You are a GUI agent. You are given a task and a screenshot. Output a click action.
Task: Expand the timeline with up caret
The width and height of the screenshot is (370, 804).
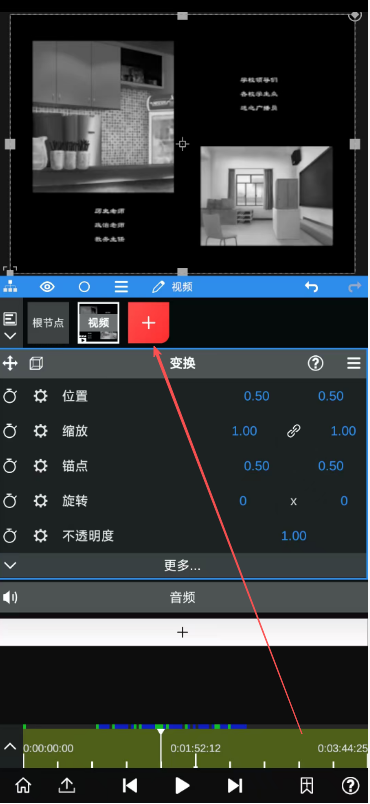coord(10,746)
